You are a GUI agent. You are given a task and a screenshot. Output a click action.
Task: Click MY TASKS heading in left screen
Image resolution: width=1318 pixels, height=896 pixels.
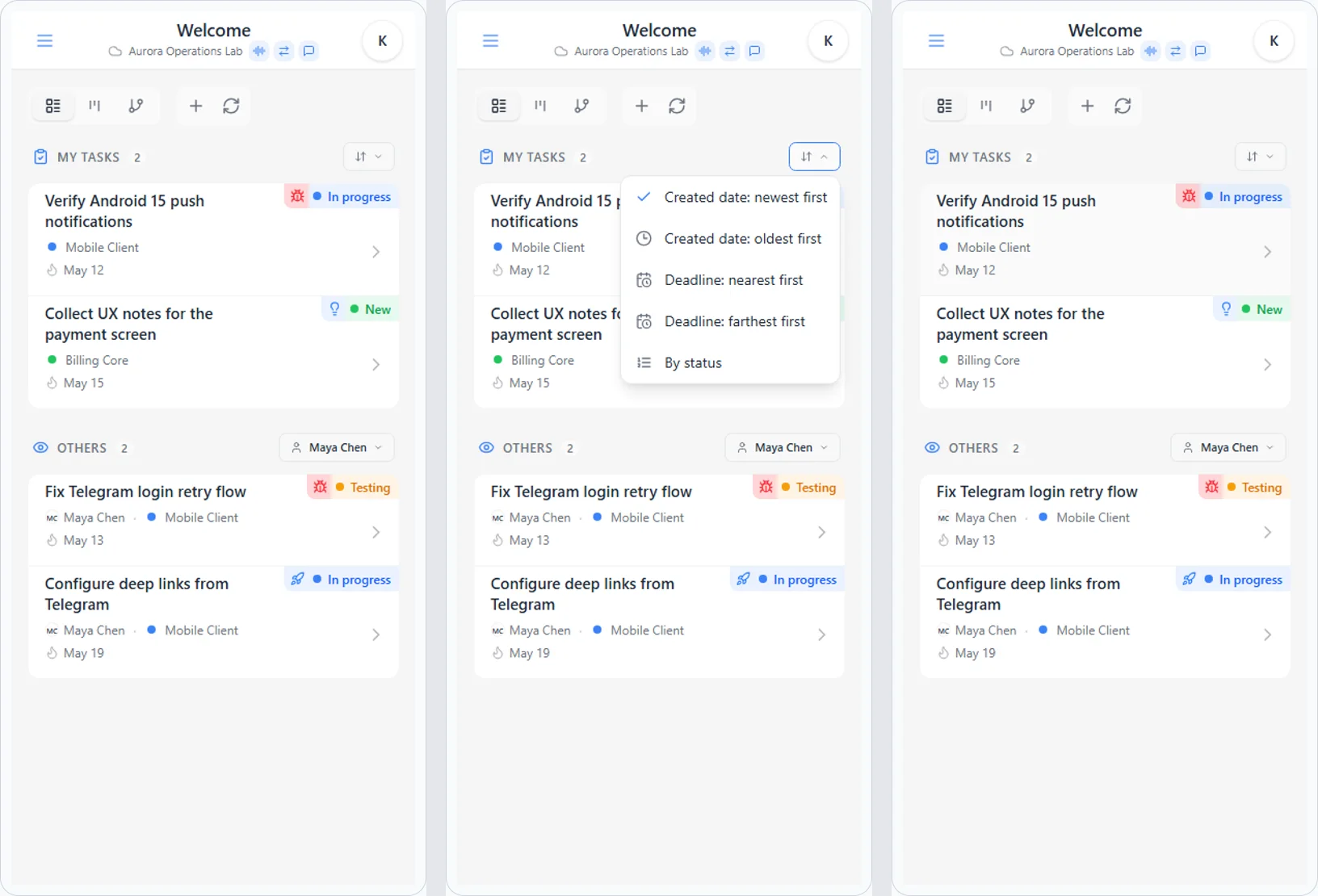pos(88,157)
